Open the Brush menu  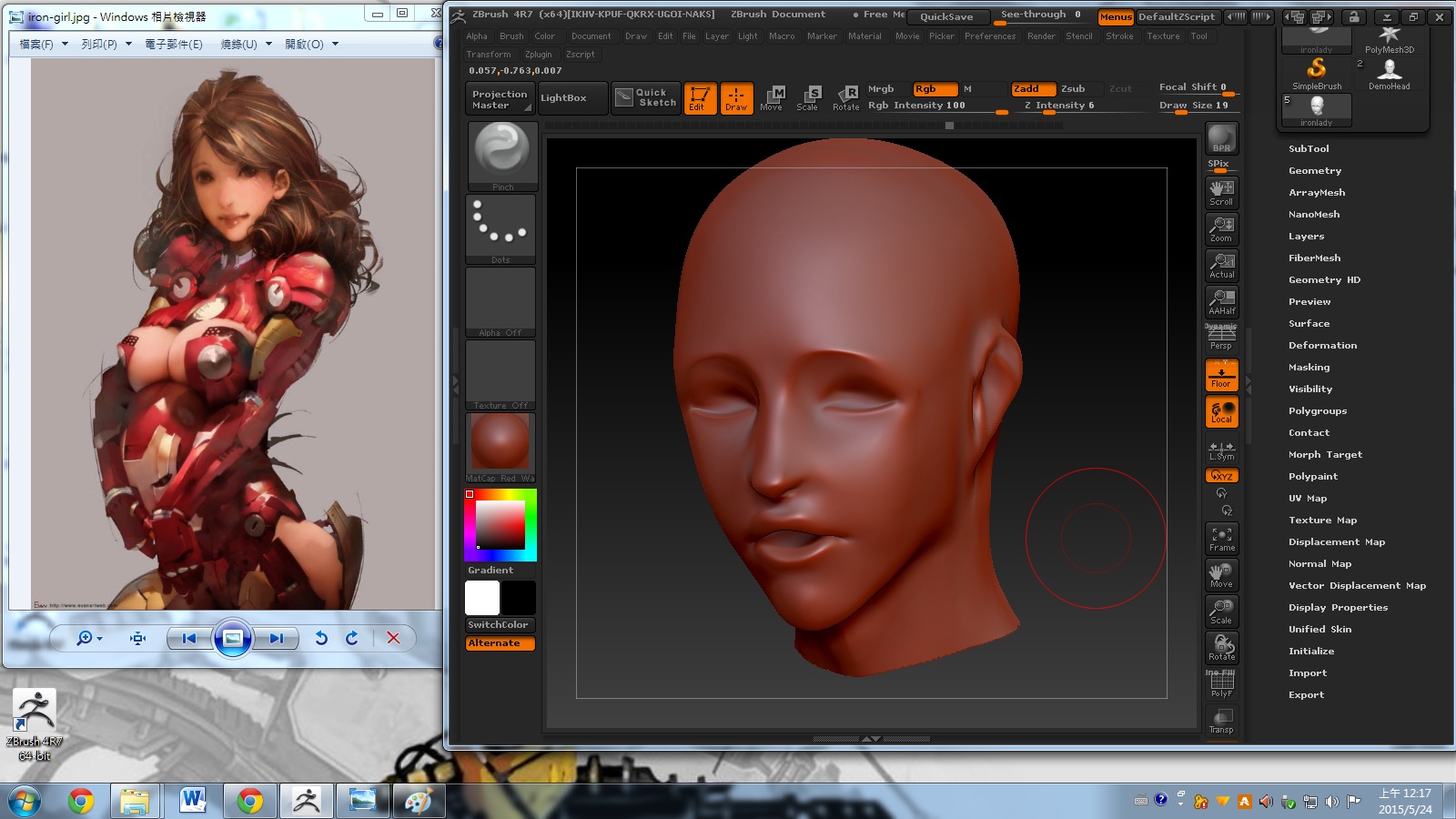pyautogui.click(x=511, y=36)
